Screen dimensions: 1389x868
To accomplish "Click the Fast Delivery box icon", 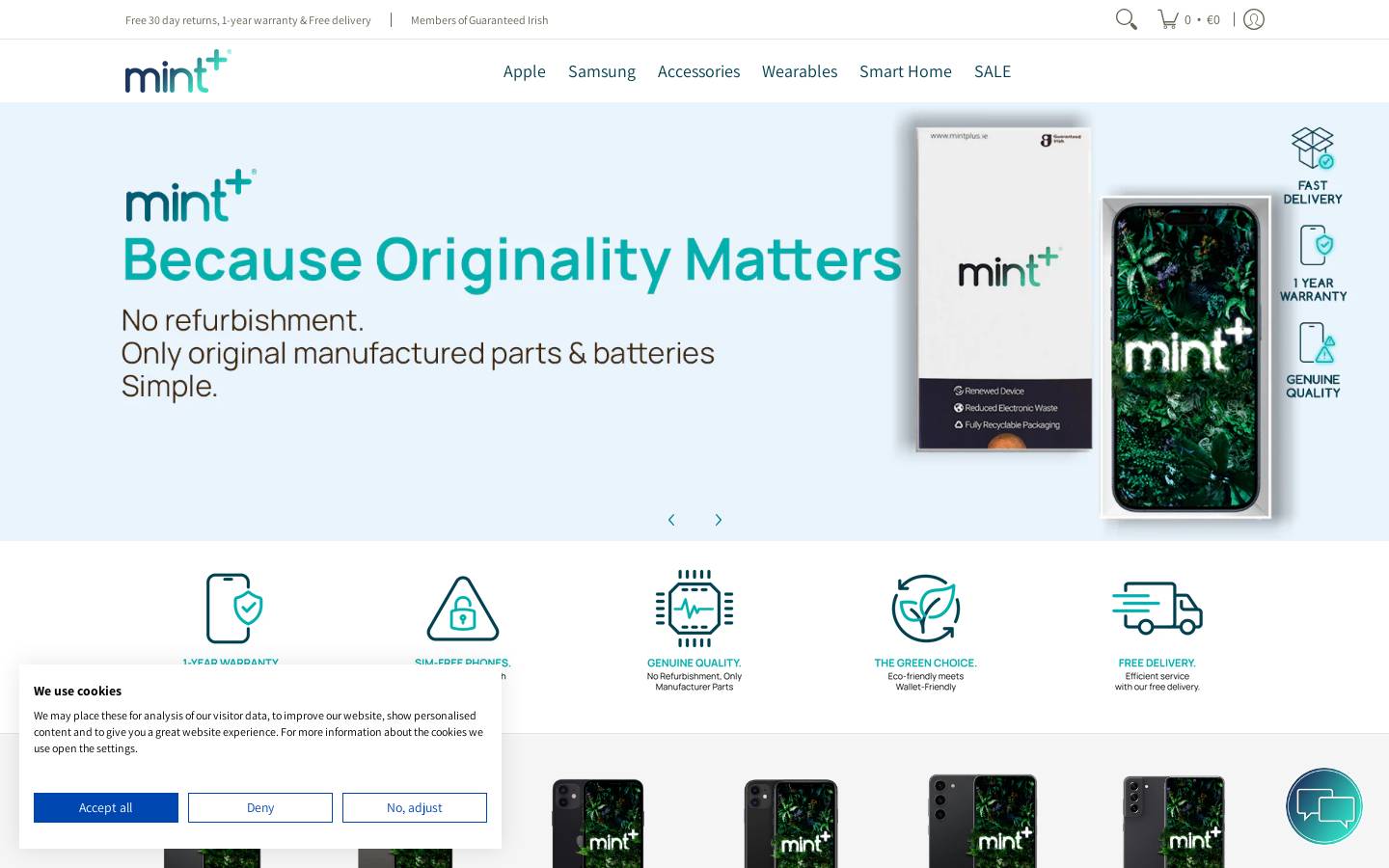I will click(x=1313, y=148).
